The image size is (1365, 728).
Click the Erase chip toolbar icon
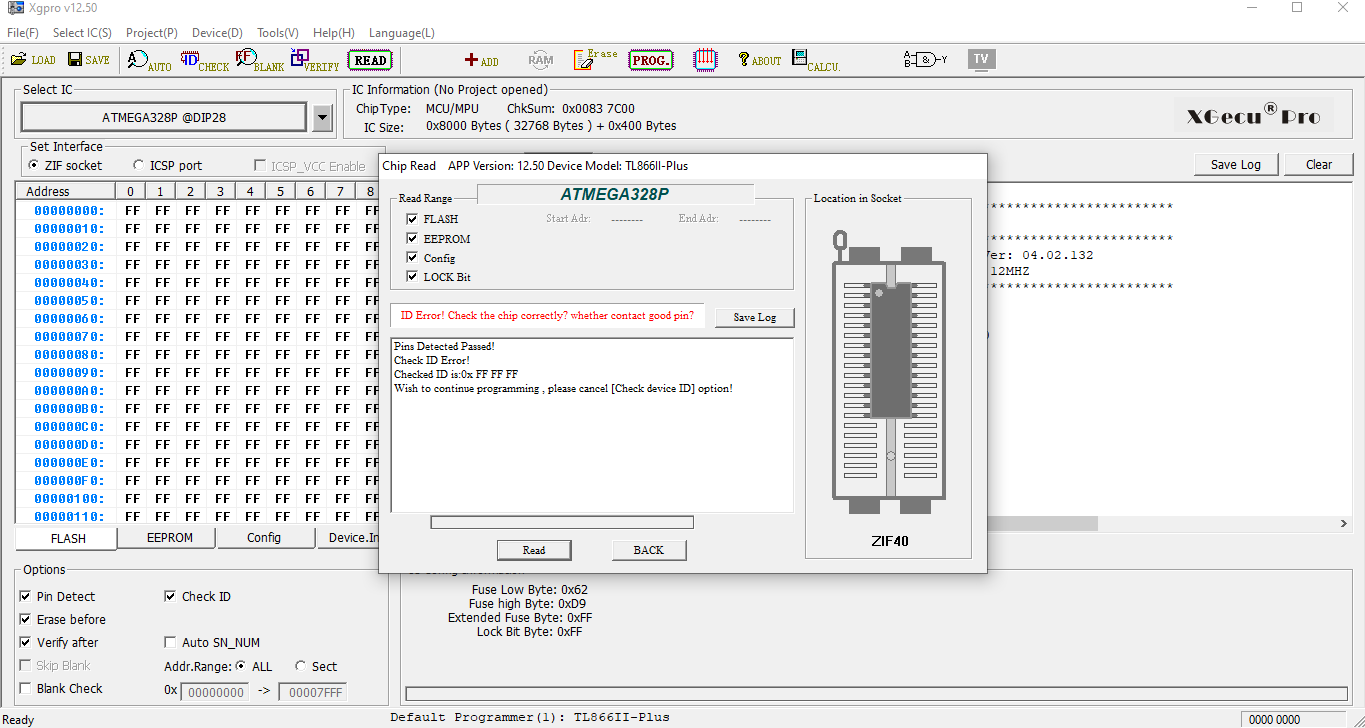[x=595, y=60]
